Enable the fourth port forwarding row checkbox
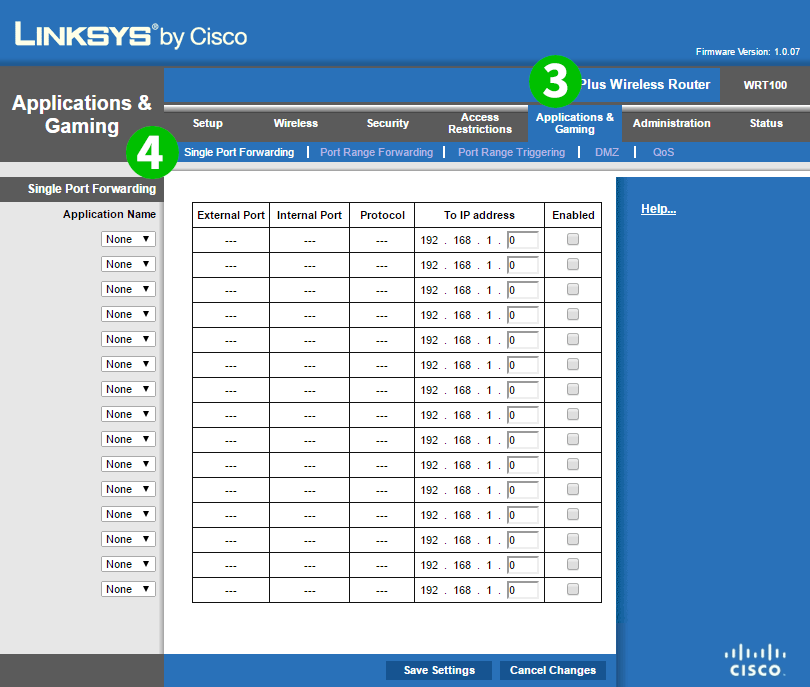This screenshot has height=687, width=810. [573, 314]
